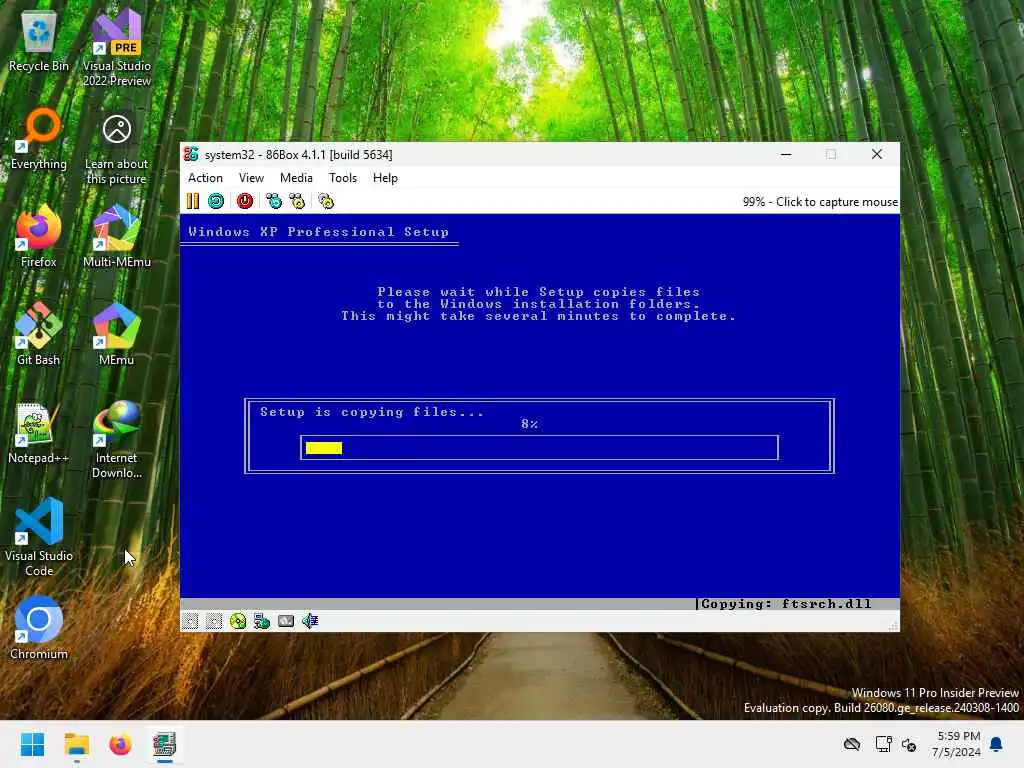Click 'Learn about this picture' icon
Image resolution: width=1024 pixels, height=768 pixels.
(117, 148)
